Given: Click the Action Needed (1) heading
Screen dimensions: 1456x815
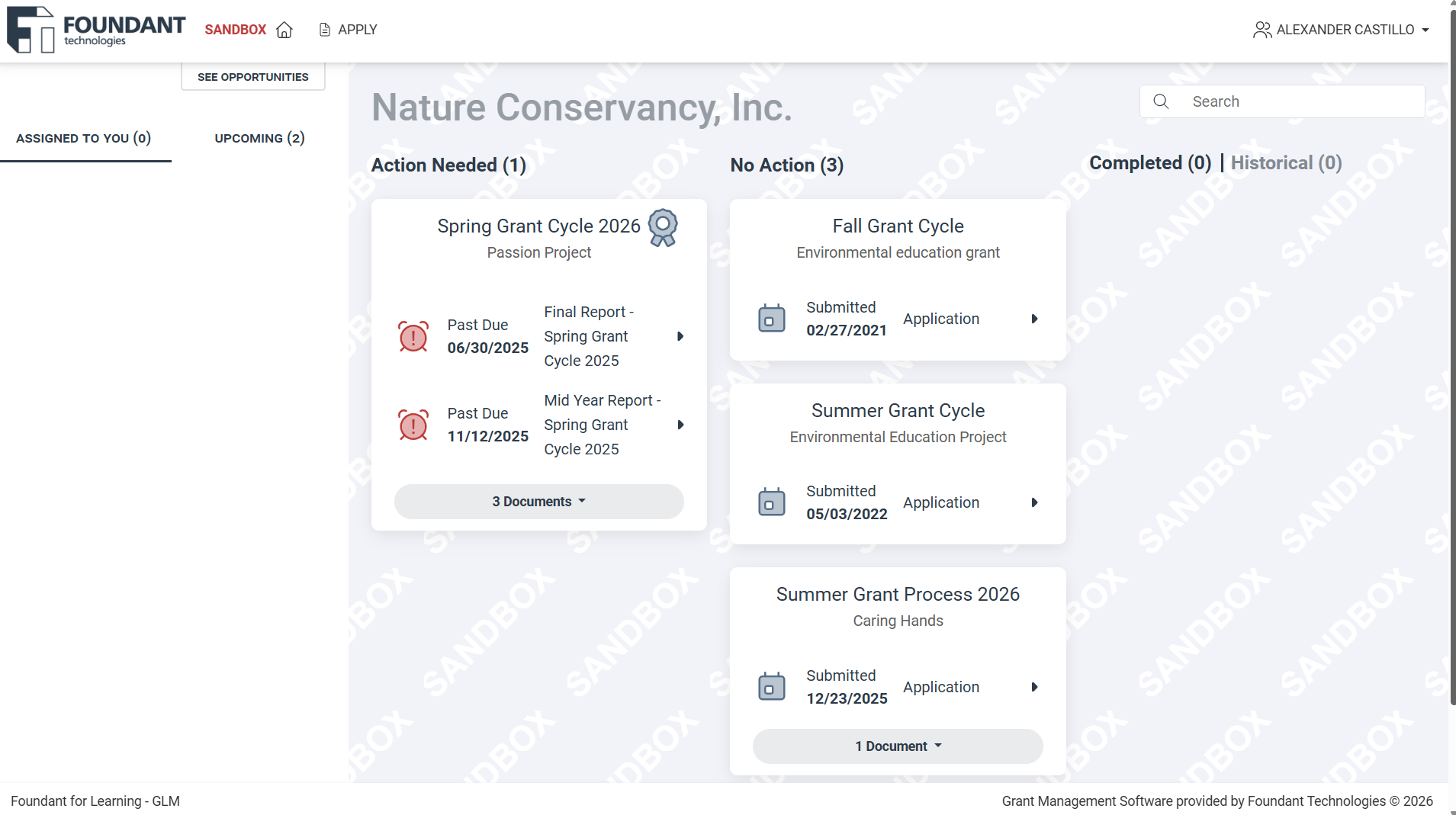Looking at the screenshot, I should (448, 165).
